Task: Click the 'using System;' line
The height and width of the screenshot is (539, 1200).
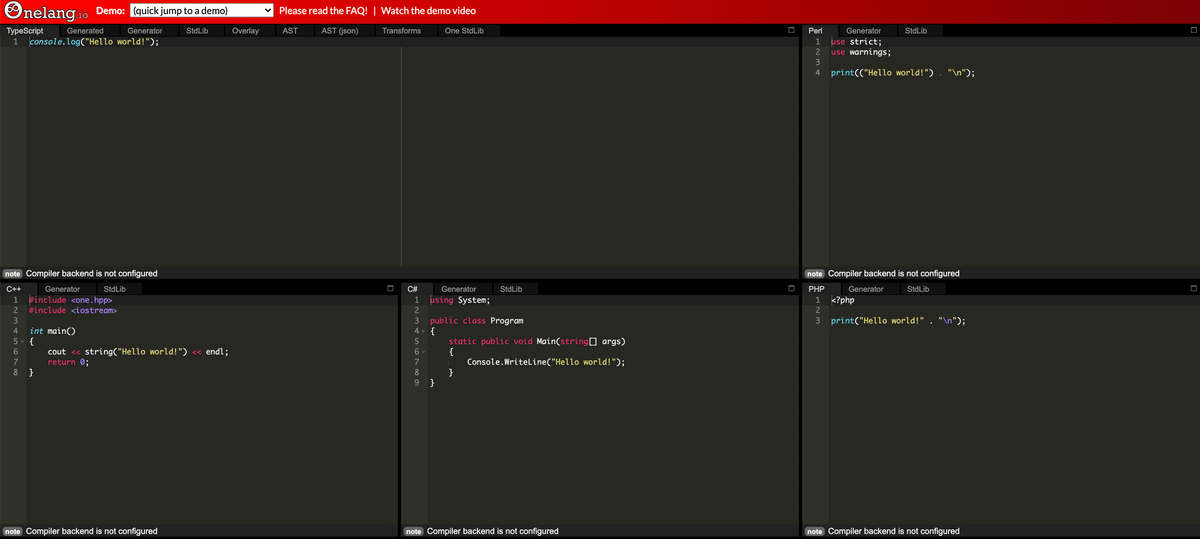Action: pyautogui.click(x=460, y=300)
